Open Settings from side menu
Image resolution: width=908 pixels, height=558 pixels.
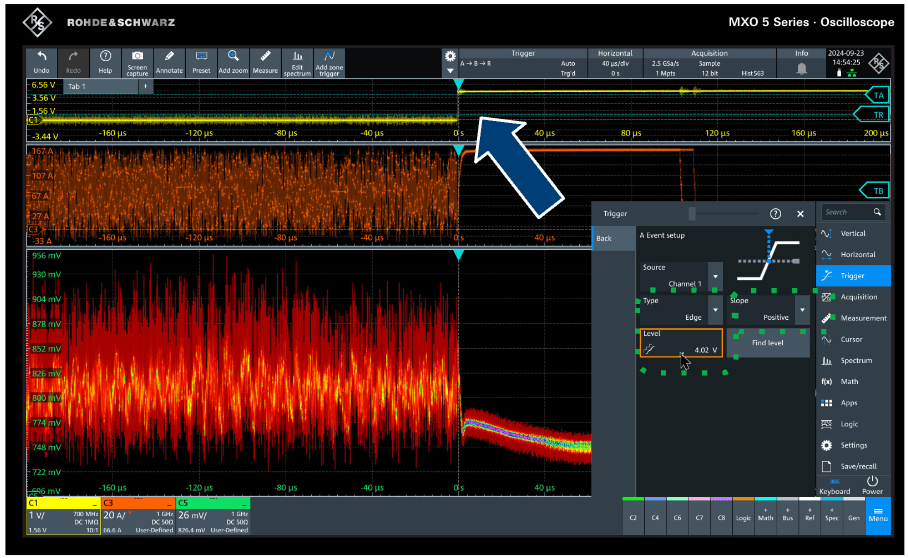coord(854,445)
